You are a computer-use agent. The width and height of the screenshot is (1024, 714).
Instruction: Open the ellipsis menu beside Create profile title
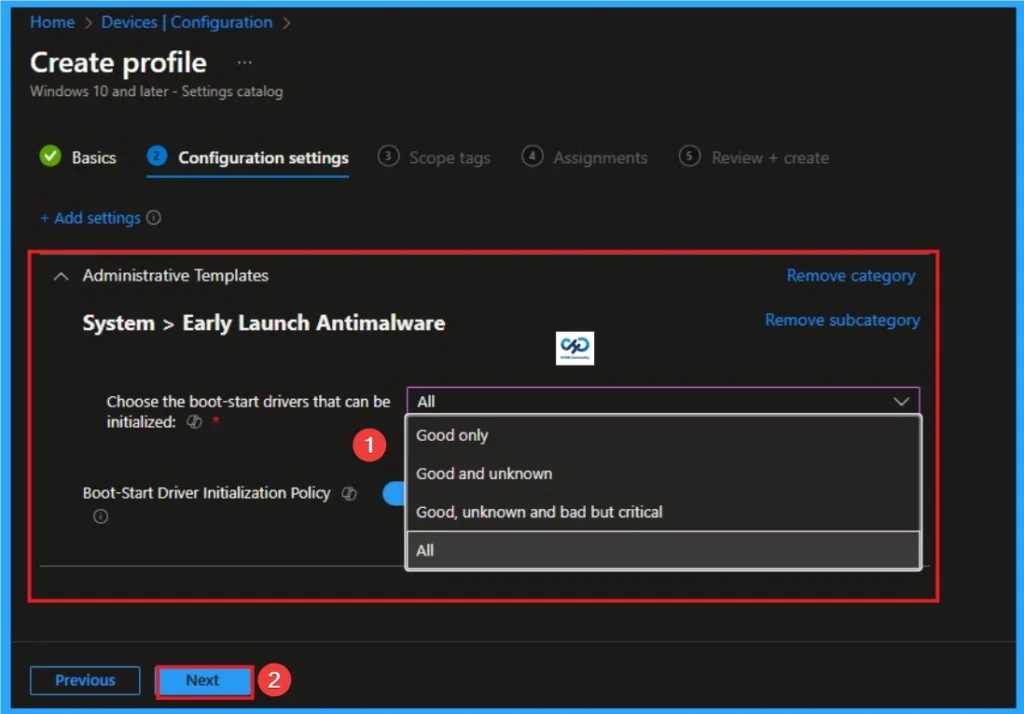click(x=243, y=62)
